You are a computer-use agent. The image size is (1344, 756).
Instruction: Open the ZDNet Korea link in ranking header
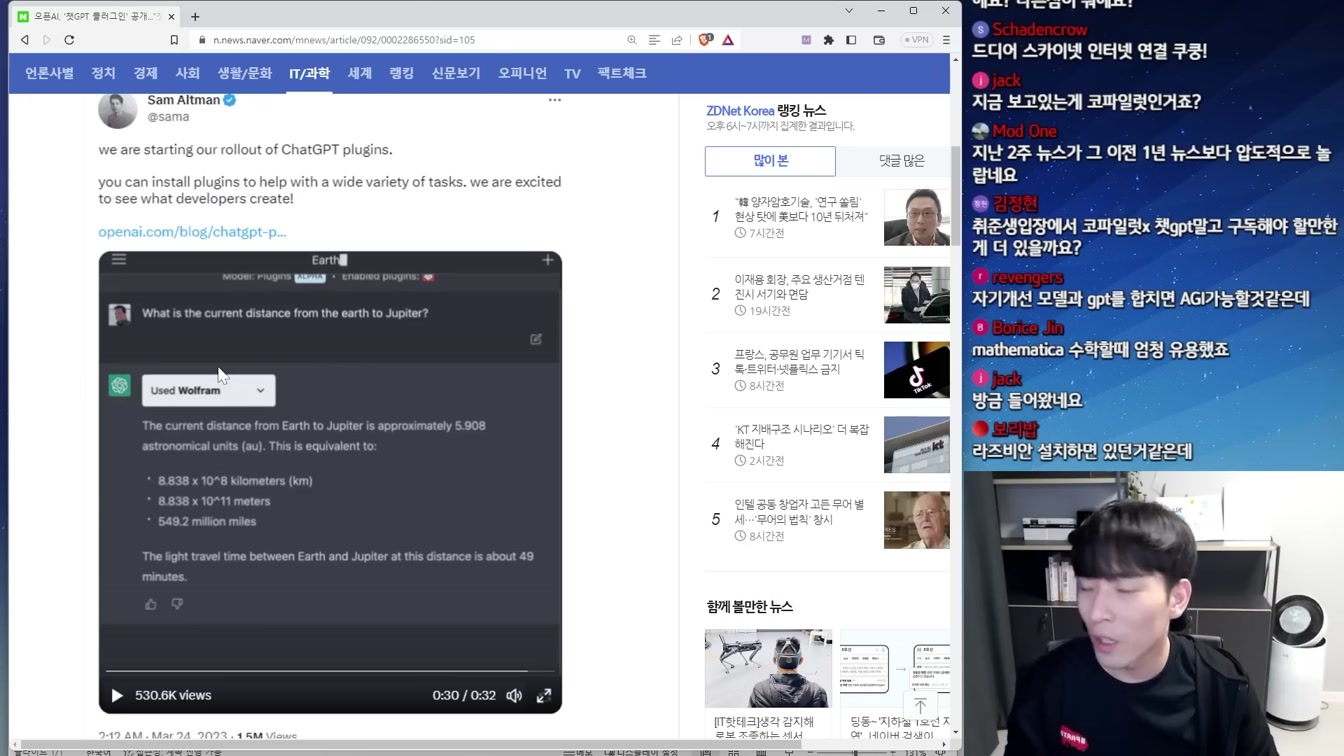point(740,111)
